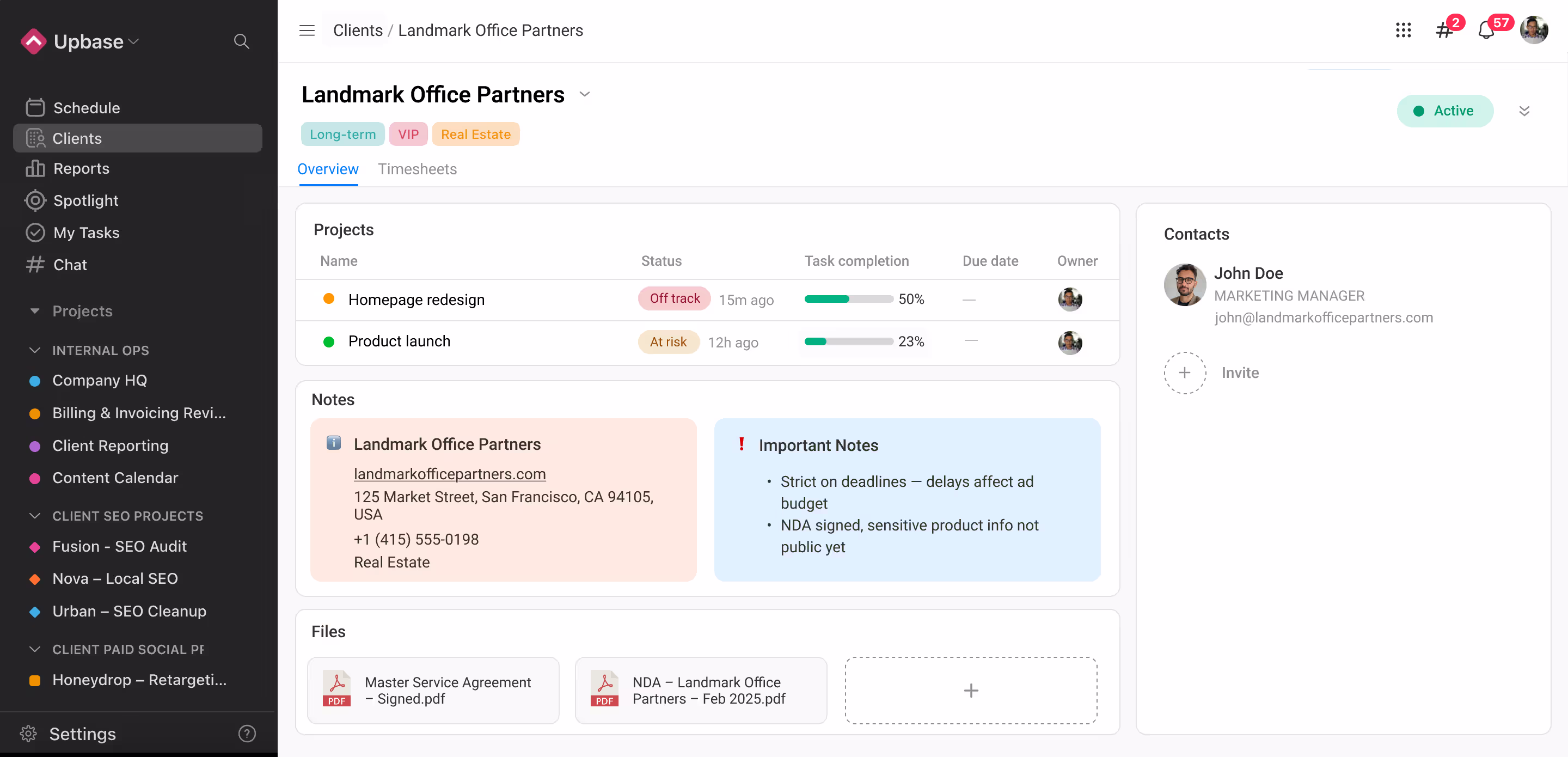Select Schedule in the sidebar
Screen dimensions: 1568x757
(x=86, y=107)
